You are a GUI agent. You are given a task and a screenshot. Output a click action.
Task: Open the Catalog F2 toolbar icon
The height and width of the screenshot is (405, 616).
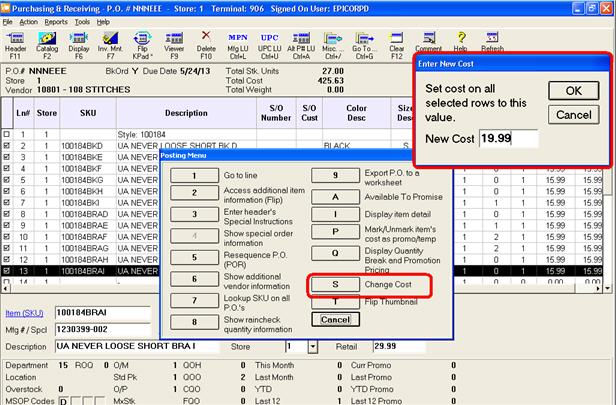48,40
